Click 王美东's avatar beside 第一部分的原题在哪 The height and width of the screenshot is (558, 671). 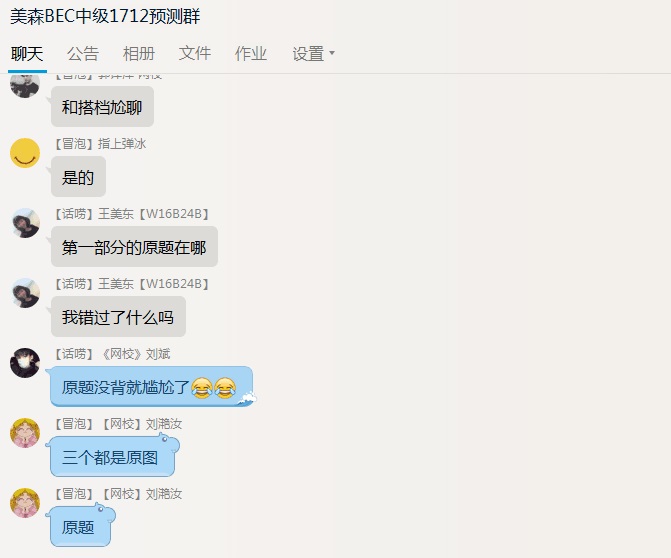pyautogui.click(x=25, y=223)
